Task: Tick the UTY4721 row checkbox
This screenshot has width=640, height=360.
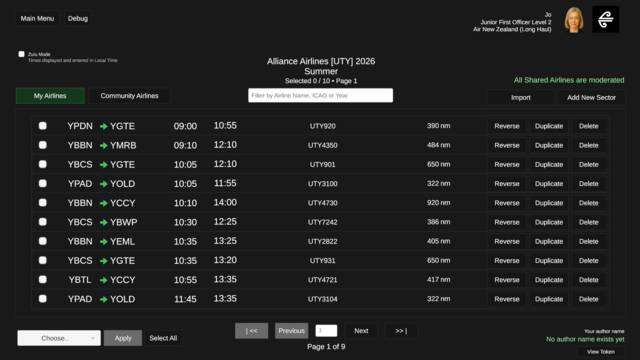Action: pos(42,279)
